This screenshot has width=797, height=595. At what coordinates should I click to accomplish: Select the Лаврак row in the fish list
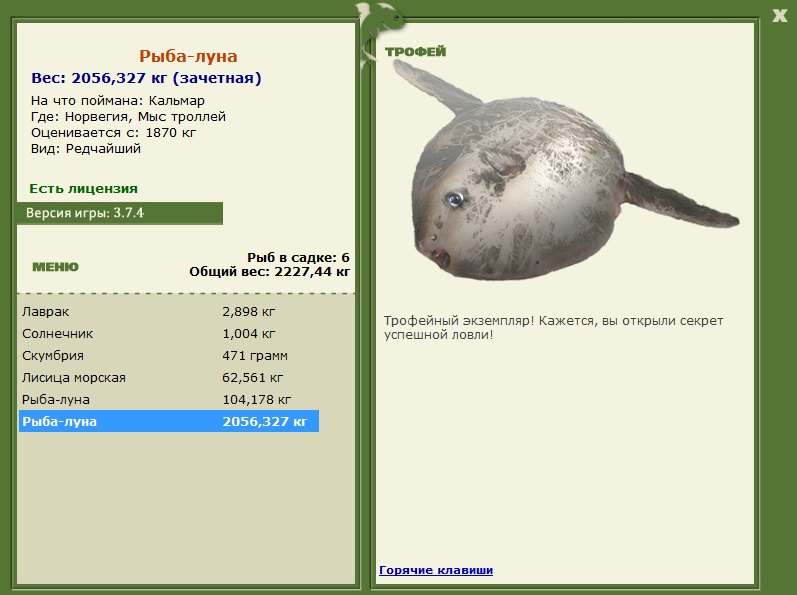(169, 311)
